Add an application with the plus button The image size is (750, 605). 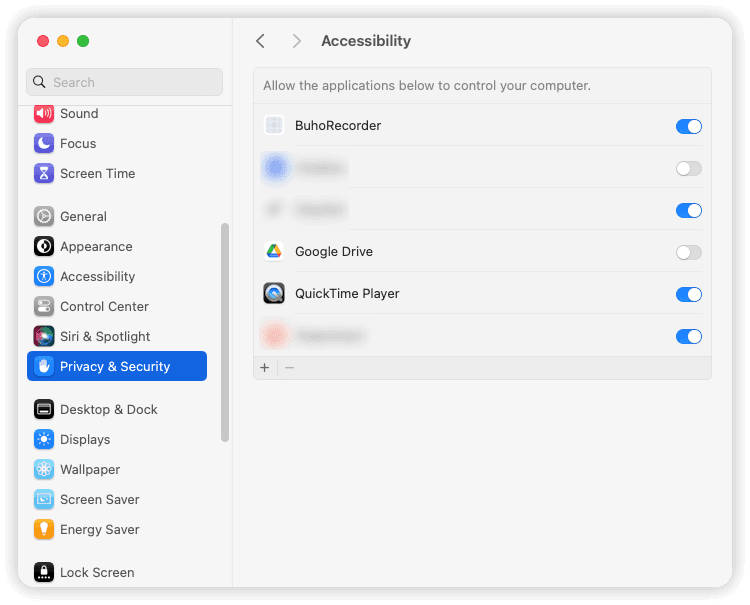[x=265, y=368]
